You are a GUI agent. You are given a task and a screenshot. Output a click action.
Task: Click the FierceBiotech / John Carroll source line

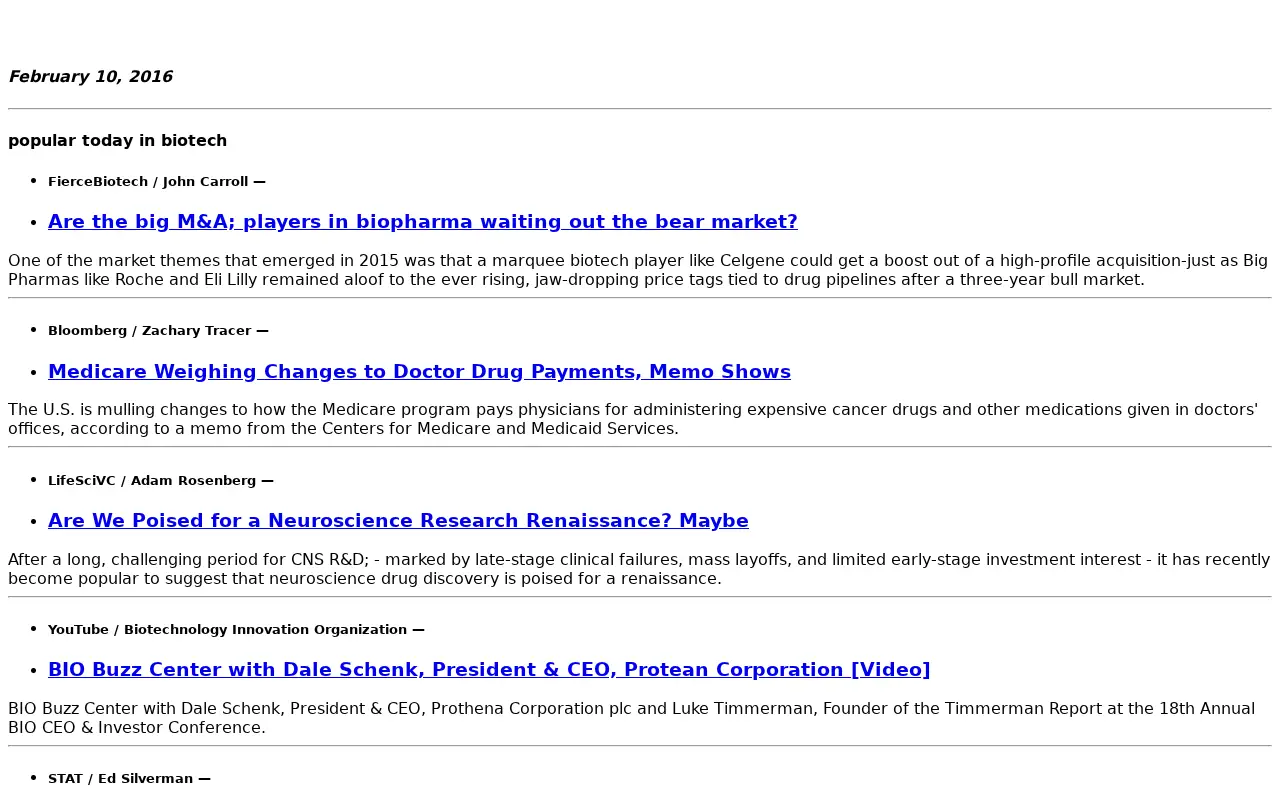[x=157, y=182]
